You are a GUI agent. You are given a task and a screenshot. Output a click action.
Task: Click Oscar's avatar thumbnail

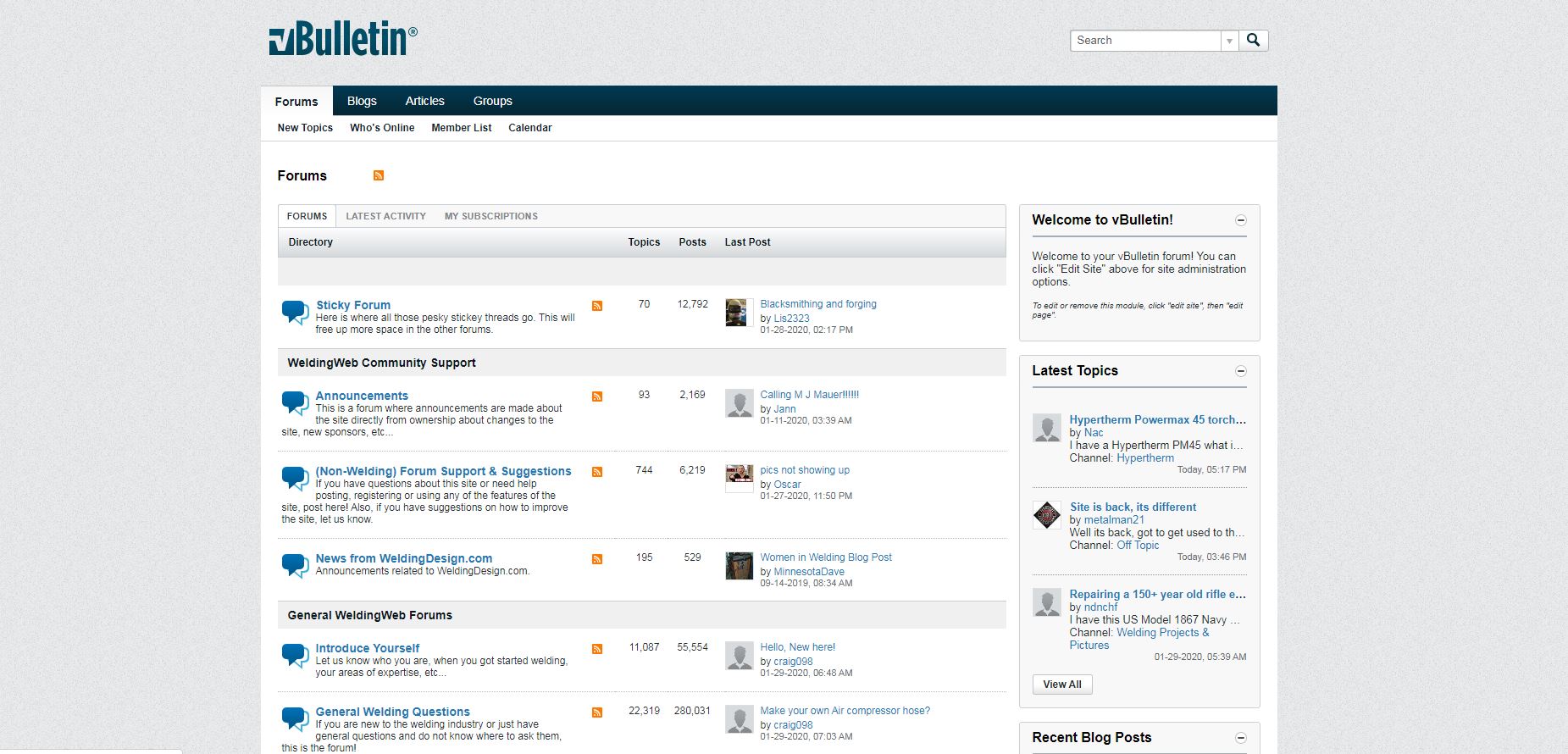tap(740, 479)
